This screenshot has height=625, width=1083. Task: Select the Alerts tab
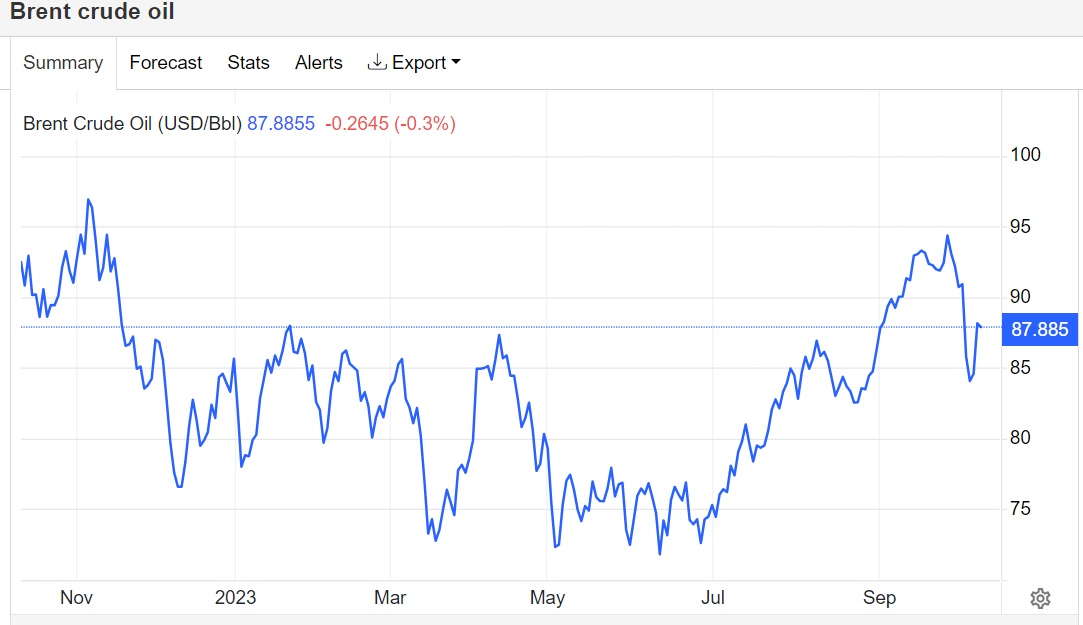point(318,62)
